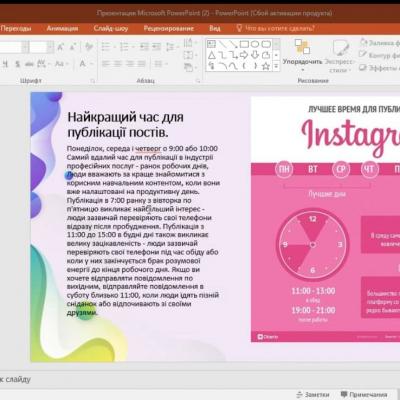
Task: Click the Упорядочить button
Action: click(302, 55)
